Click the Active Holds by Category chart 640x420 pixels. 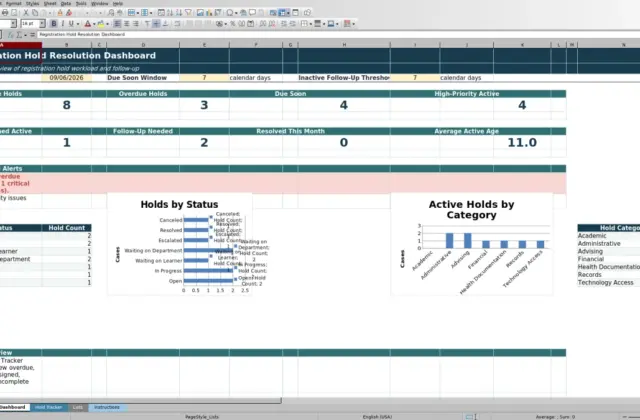coord(471,244)
